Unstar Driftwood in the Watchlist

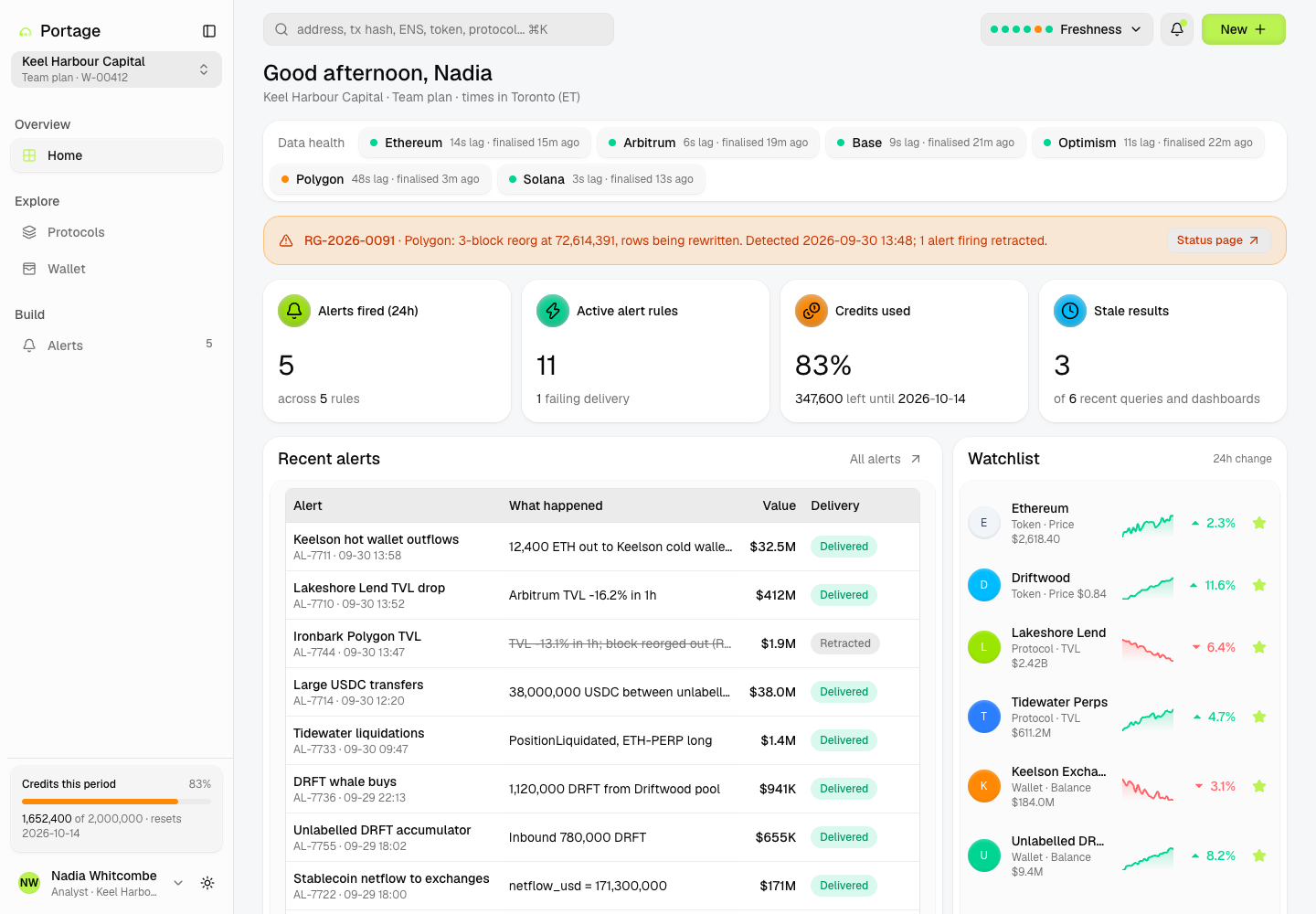[x=1259, y=585]
